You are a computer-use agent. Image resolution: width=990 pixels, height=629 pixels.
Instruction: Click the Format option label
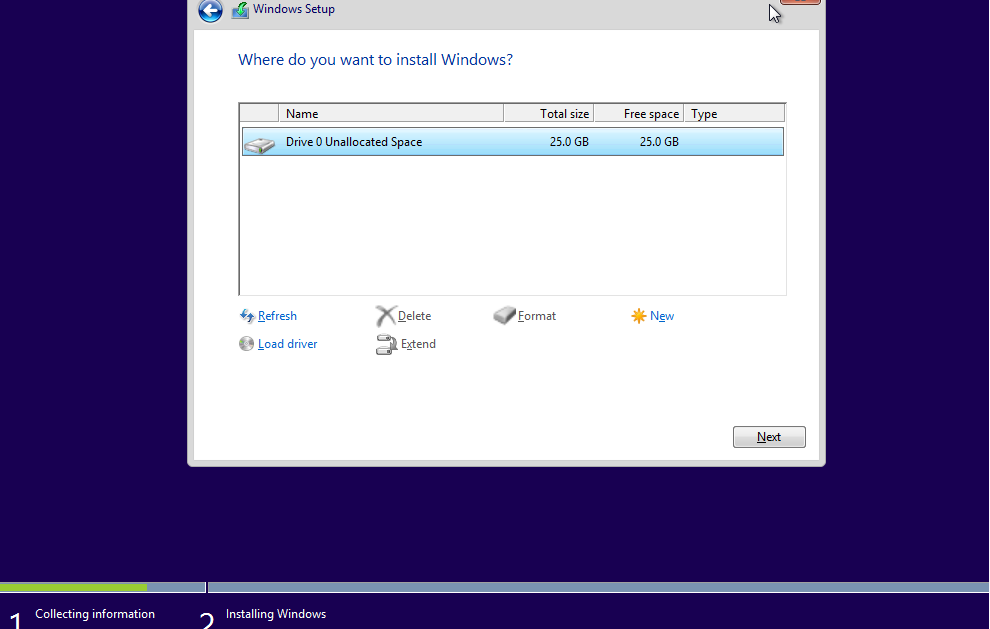(x=537, y=316)
